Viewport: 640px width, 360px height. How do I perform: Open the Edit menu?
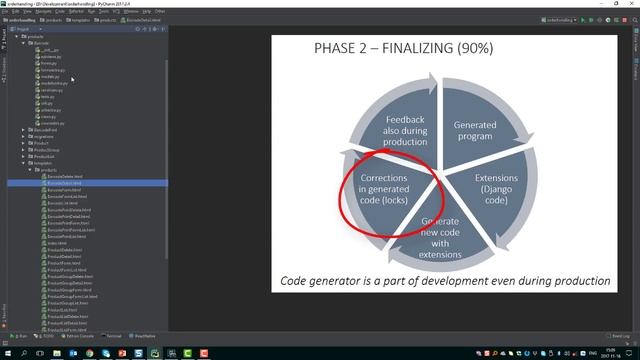point(16,11)
